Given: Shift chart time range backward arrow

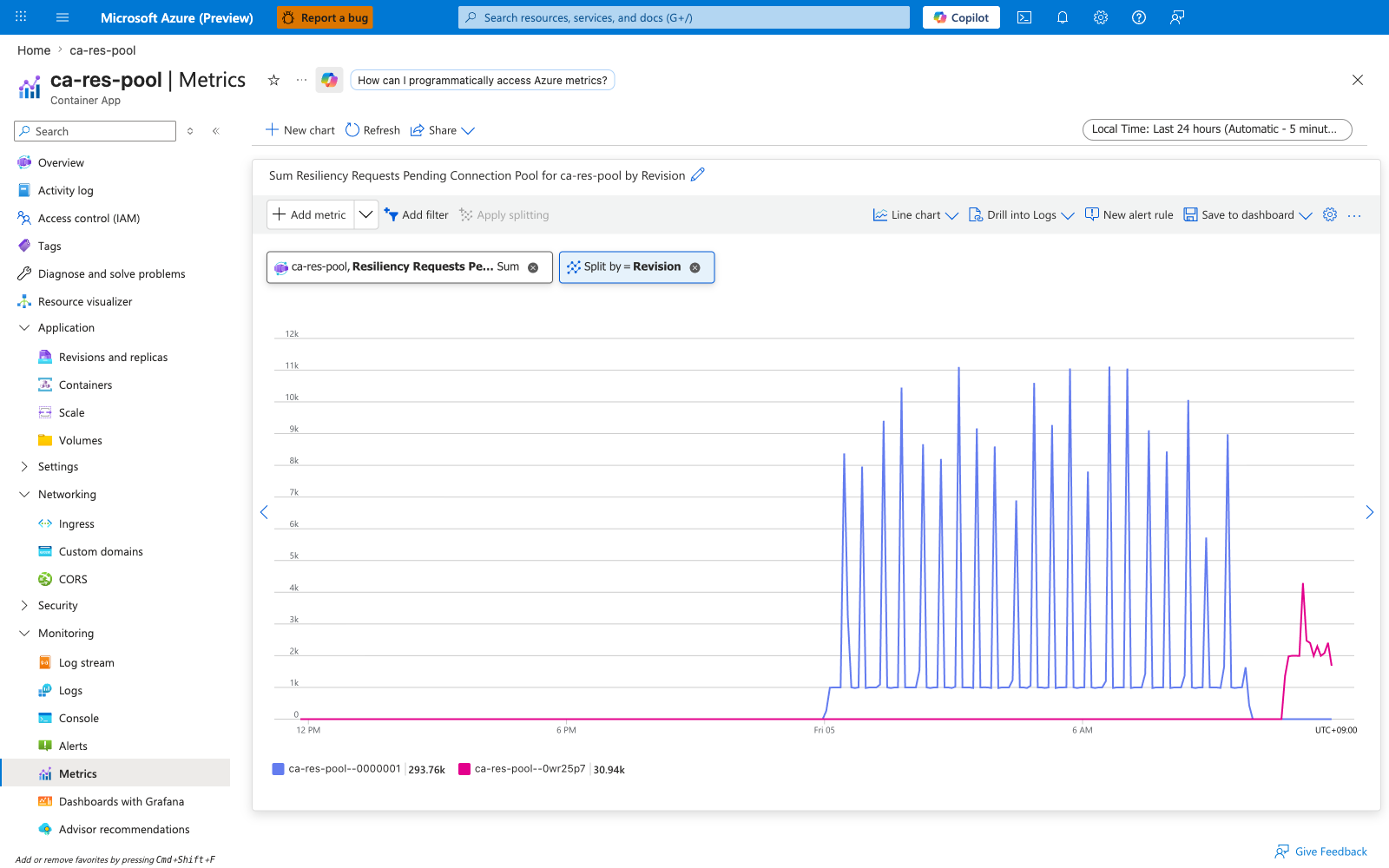Looking at the screenshot, I should click(x=264, y=512).
